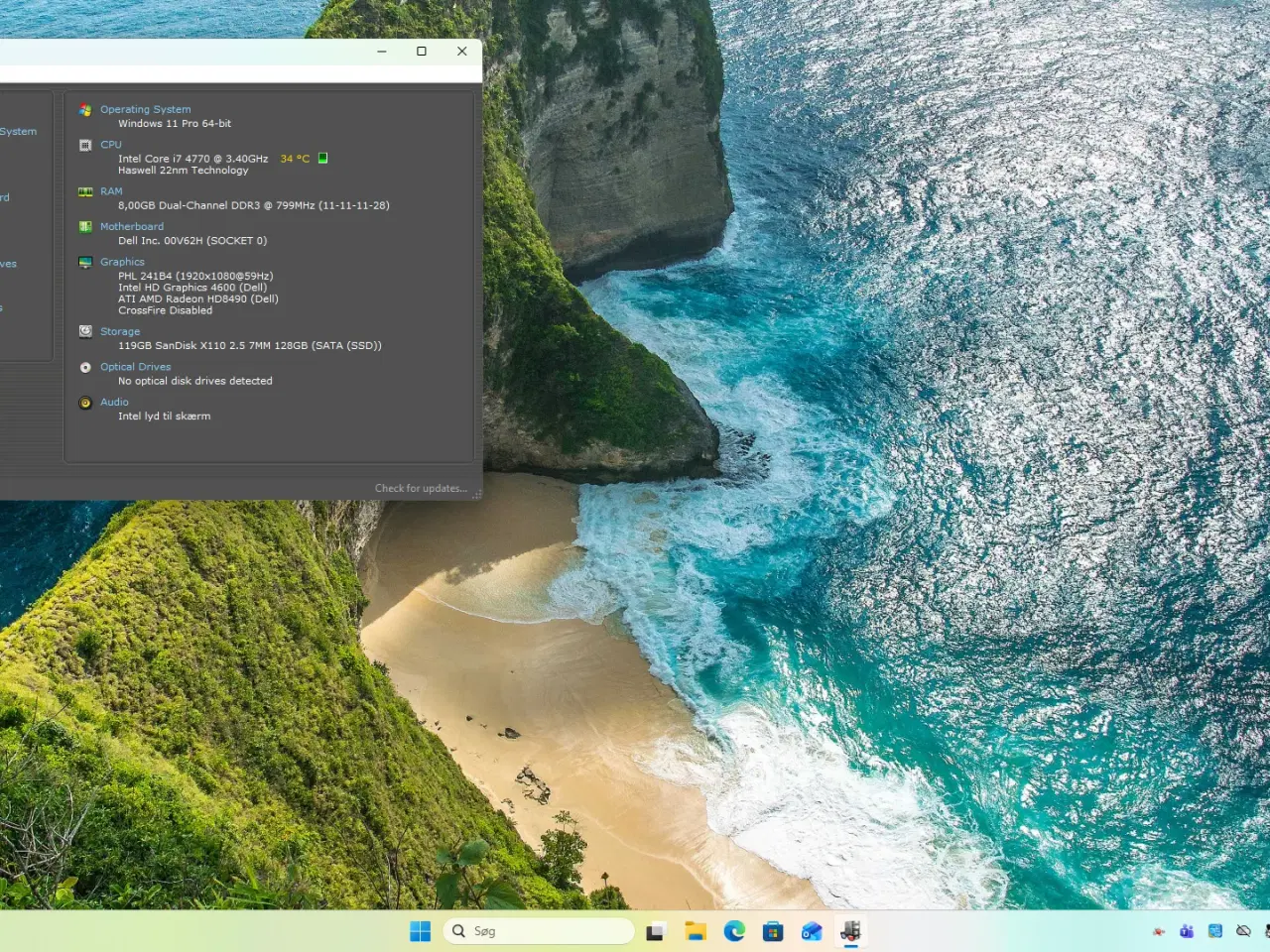Viewport: 1270px width, 952px height.
Task: Open Microsoft Teams from the system tray
Action: pos(1186,930)
